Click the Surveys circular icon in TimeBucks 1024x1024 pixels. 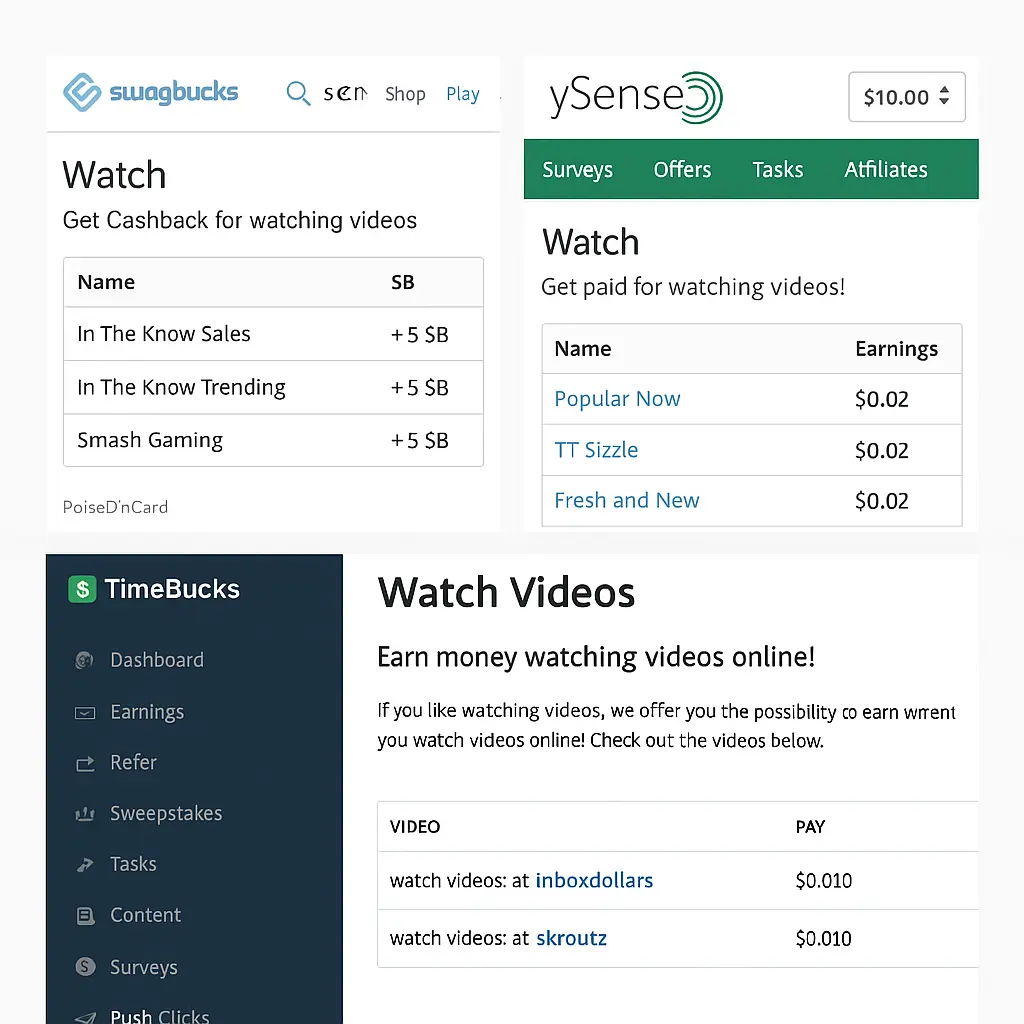tap(85, 967)
